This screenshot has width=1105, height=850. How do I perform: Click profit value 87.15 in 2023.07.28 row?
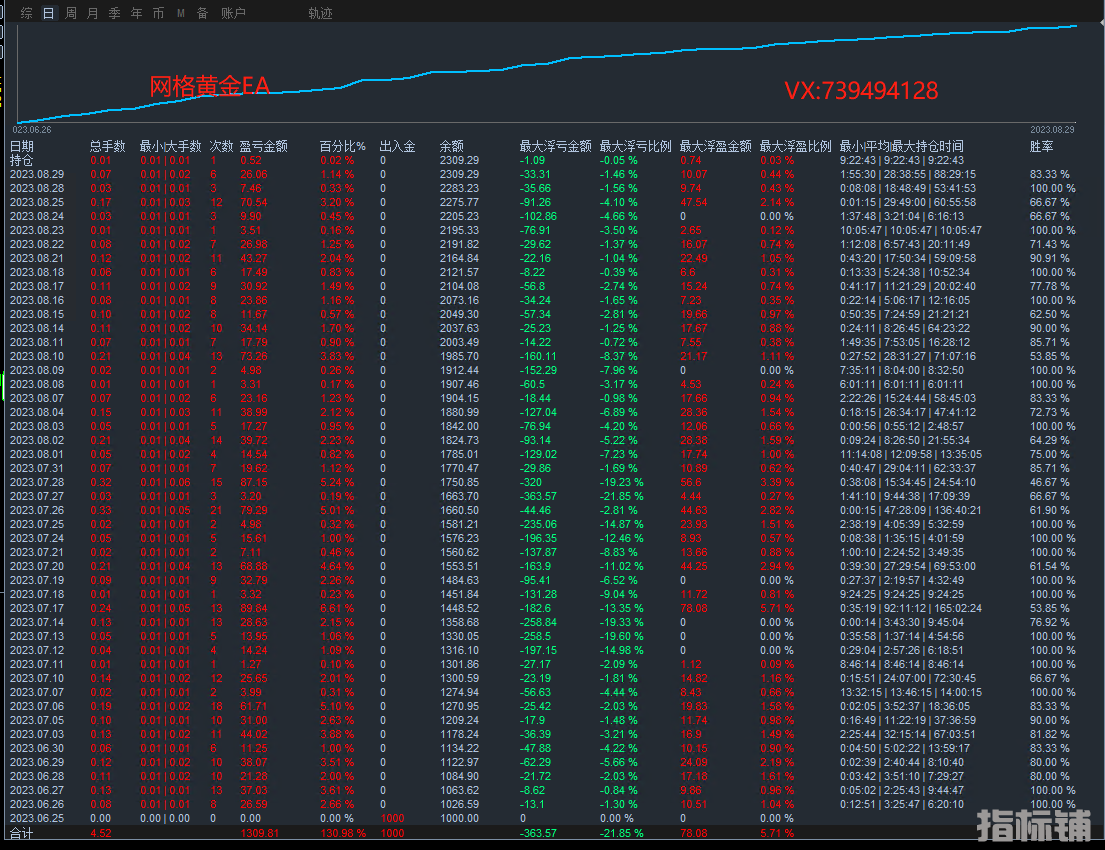tap(254, 482)
